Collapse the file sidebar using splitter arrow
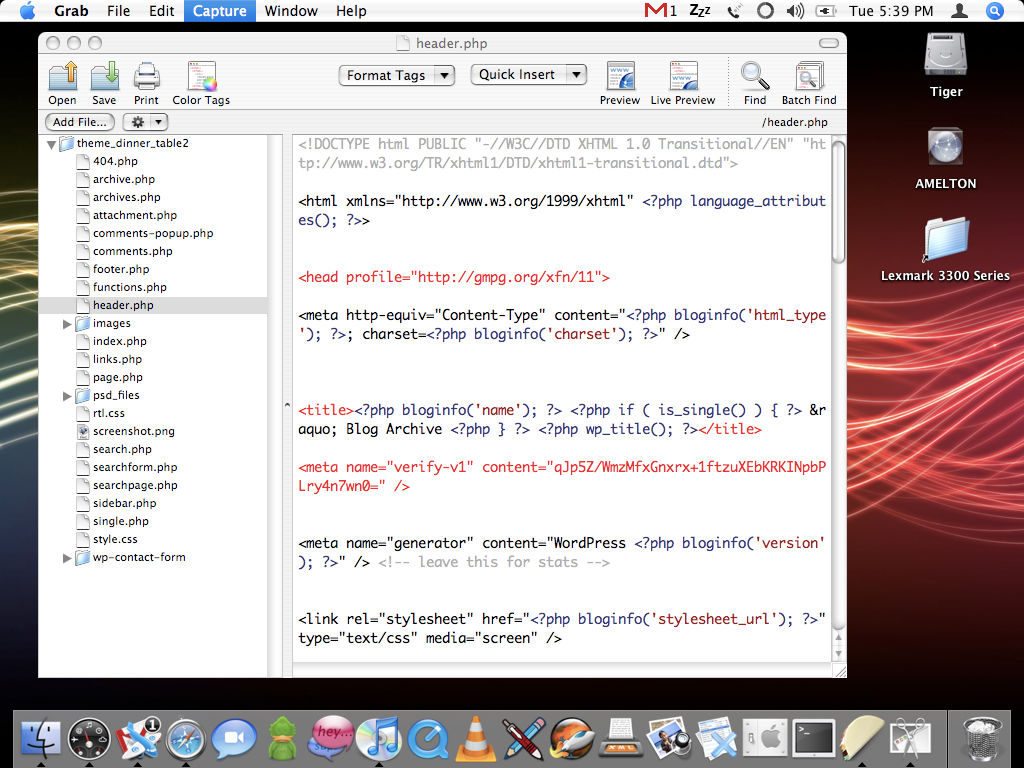Viewport: 1024px width, 768px height. point(287,406)
